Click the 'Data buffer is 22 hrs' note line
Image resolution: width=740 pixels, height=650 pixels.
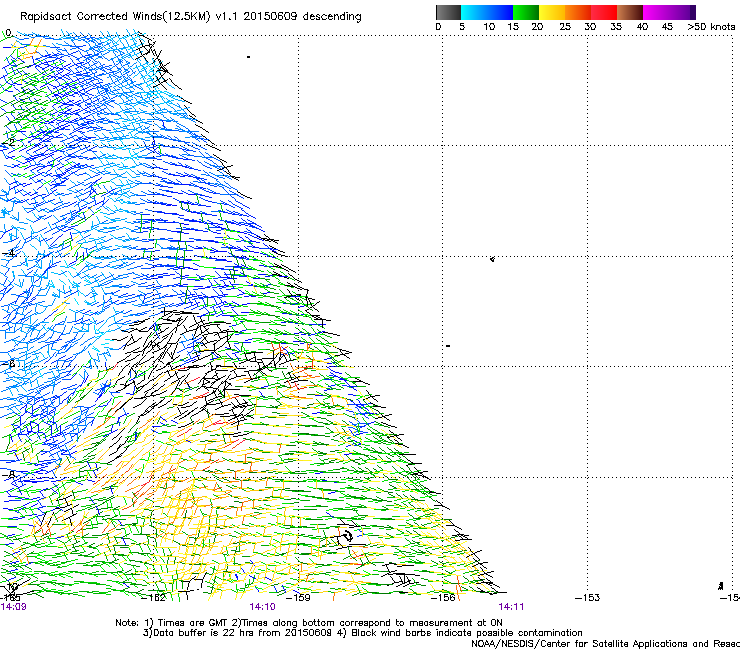coord(362,633)
